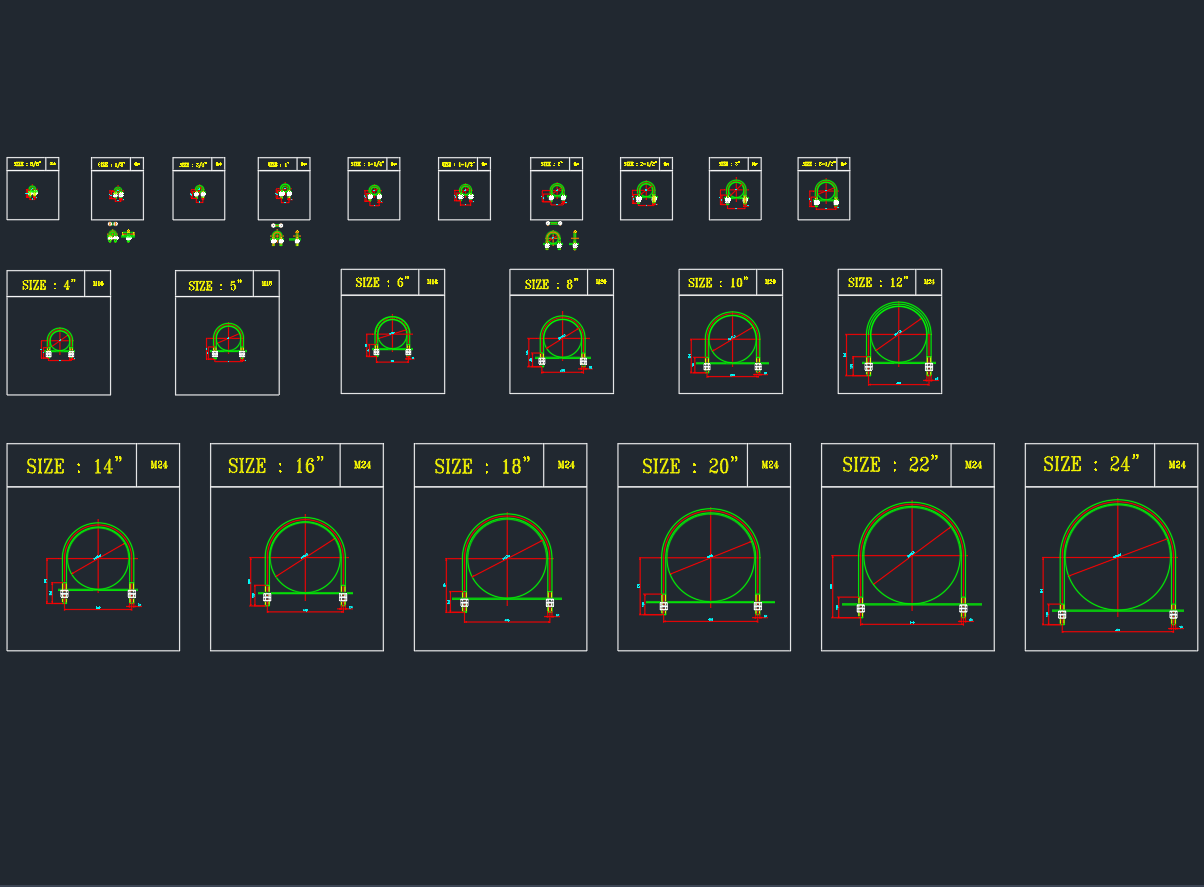Select the SIZE : 12" title text
1204x887 pixels.
click(876, 283)
